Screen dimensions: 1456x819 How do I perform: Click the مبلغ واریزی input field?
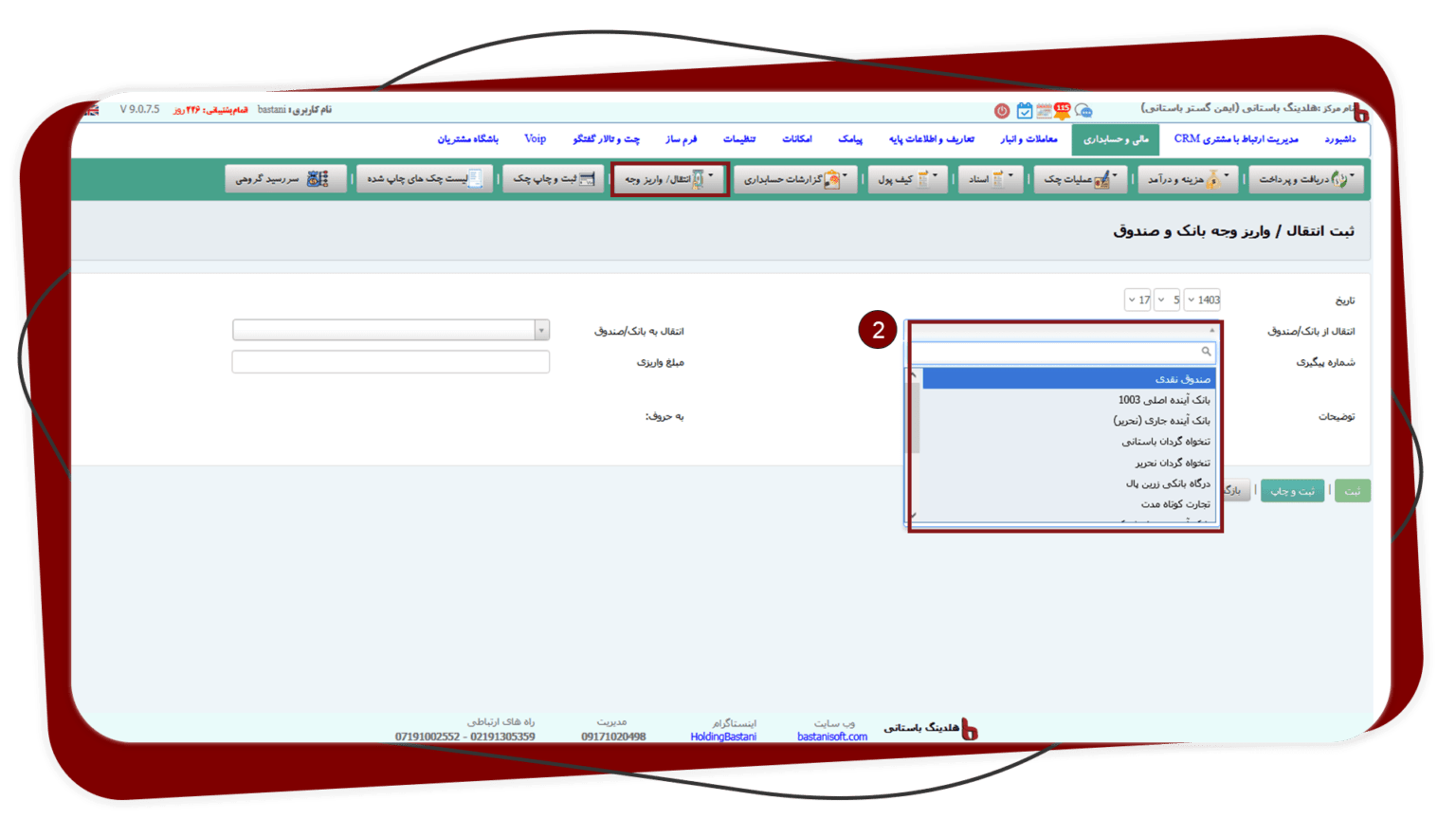(x=391, y=362)
